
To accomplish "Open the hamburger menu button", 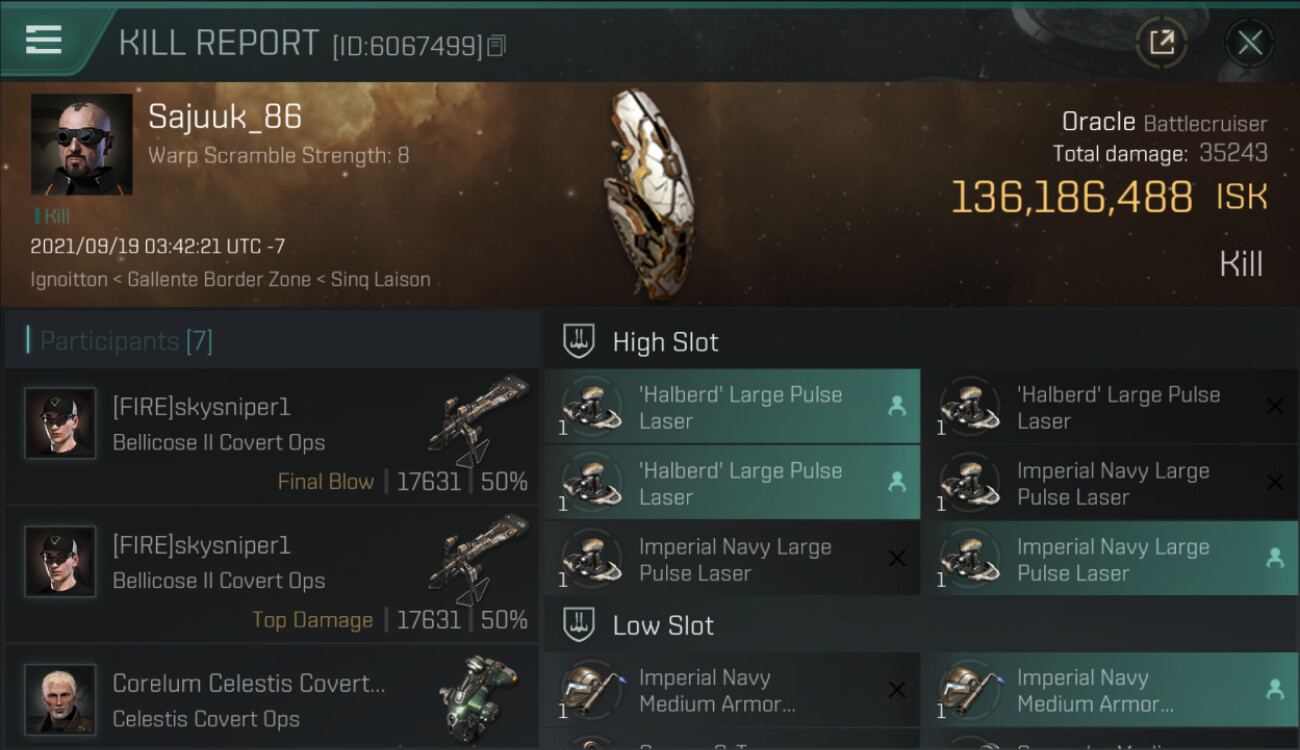I will point(45,40).
